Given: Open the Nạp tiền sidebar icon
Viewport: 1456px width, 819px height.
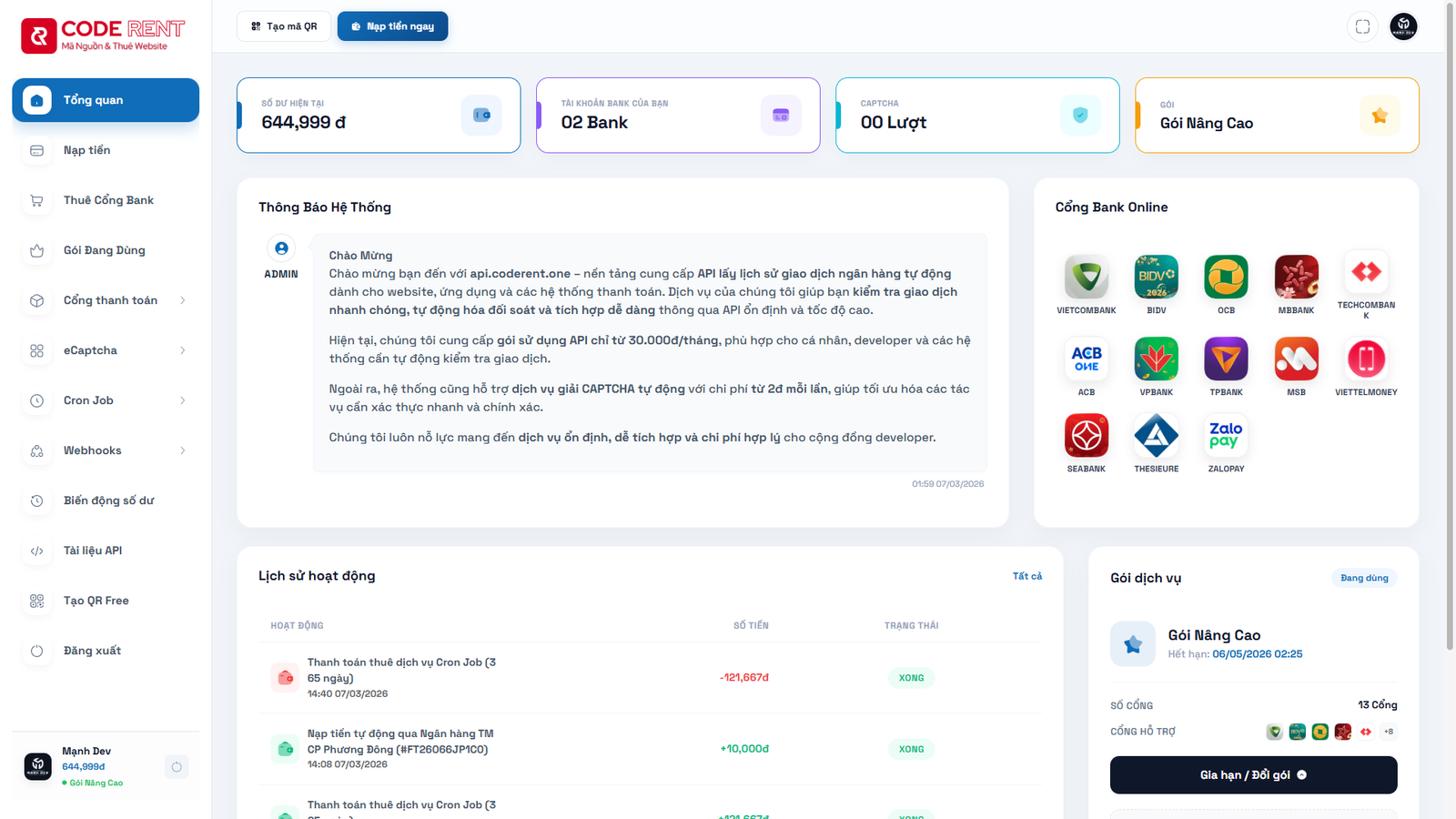Looking at the screenshot, I should tap(36, 150).
